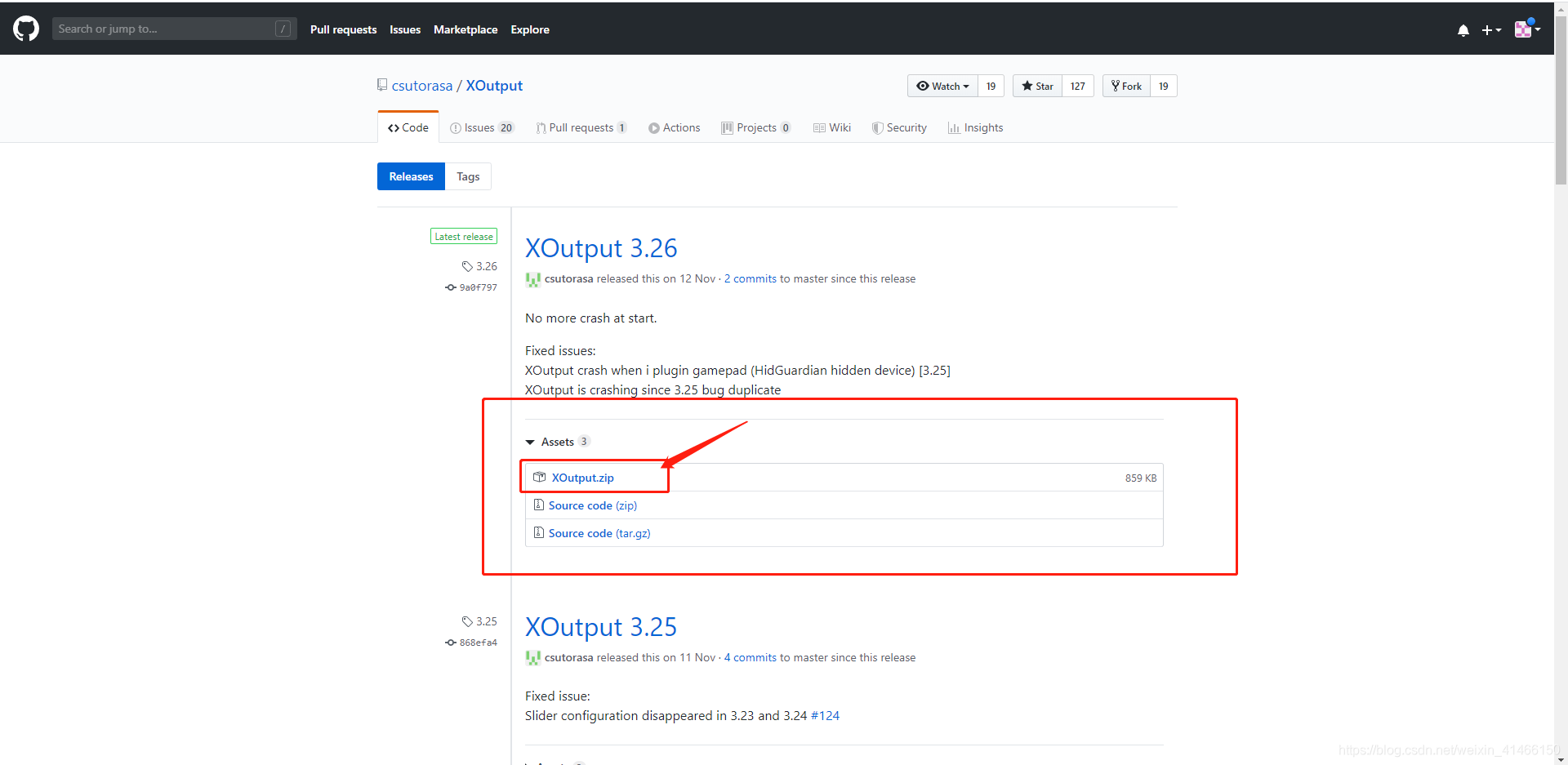The height and width of the screenshot is (765, 1568).
Task: Click csutorasa avatar in 3.25 release
Action: coord(533,658)
